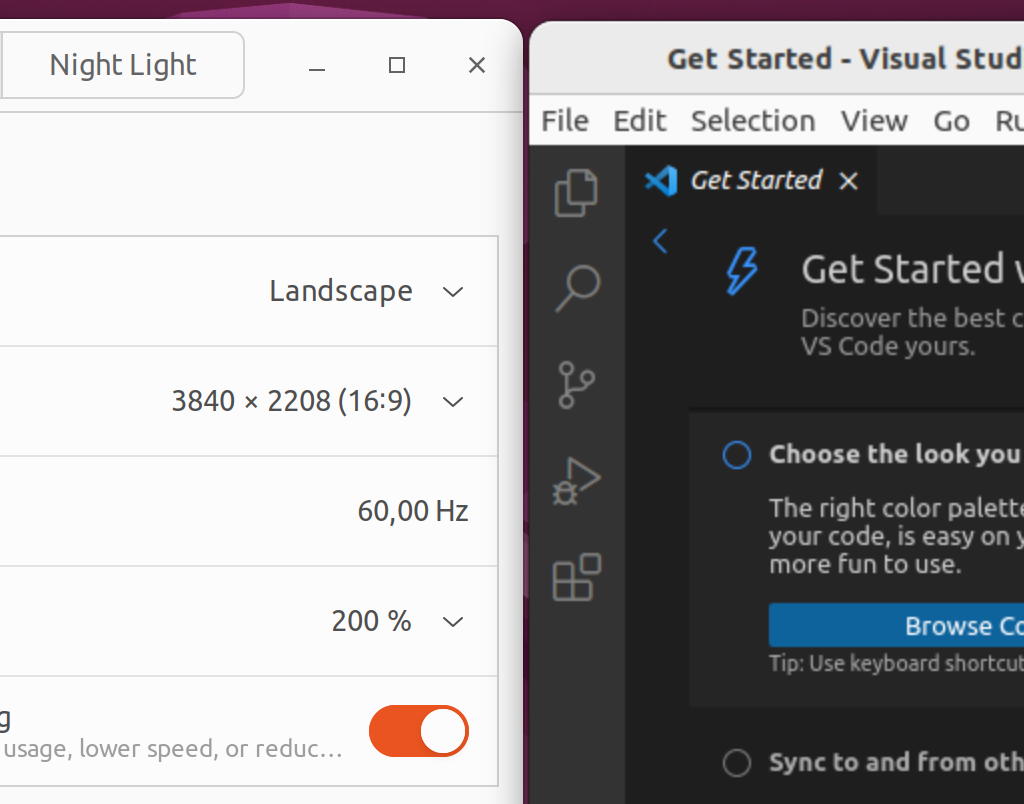The height and width of the screenshot is (804, 1024).
Task: Click the lightning bolt Get Started icon
Action: 742,271
